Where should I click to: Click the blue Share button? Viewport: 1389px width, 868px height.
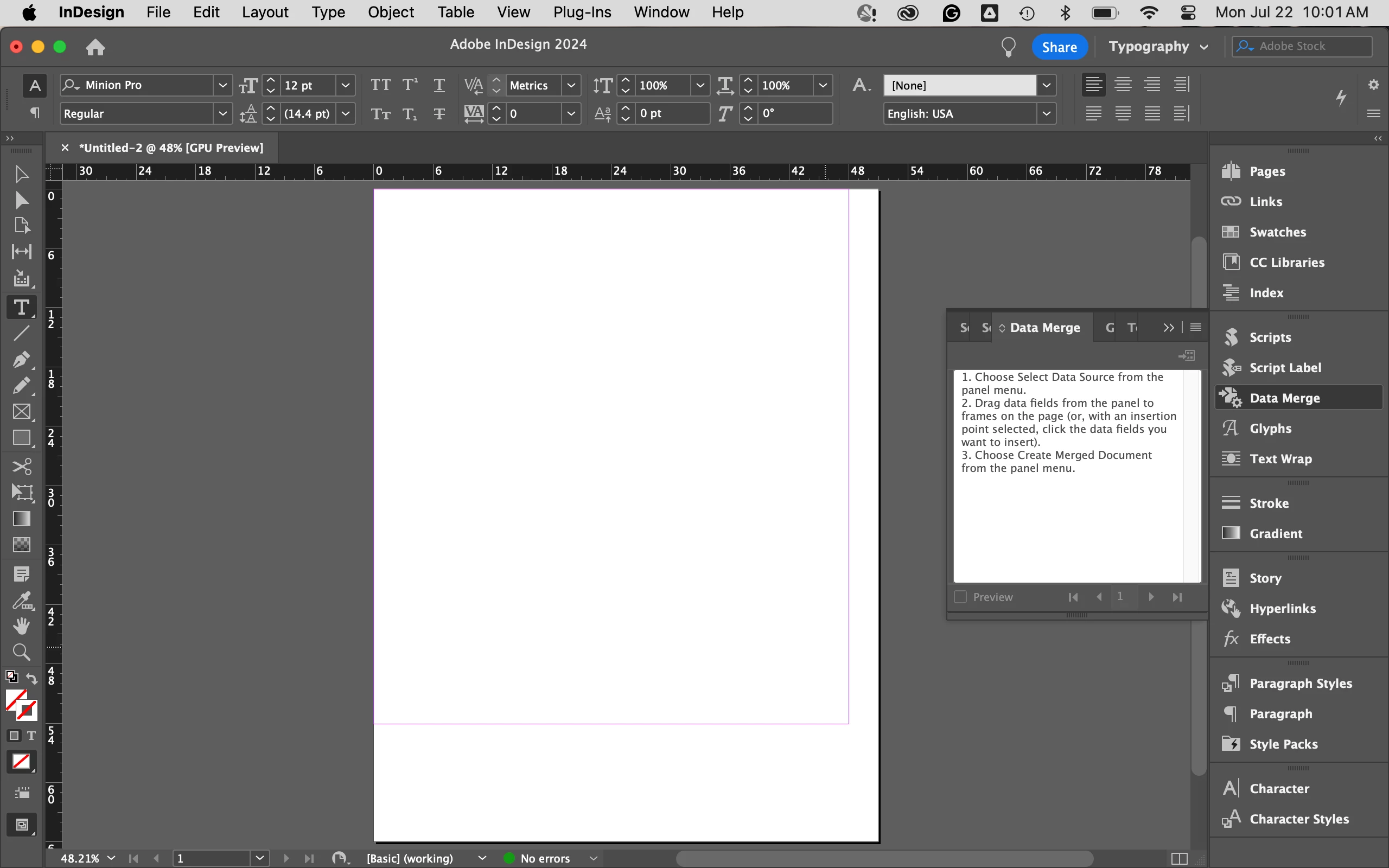[x=1059, y=47]
